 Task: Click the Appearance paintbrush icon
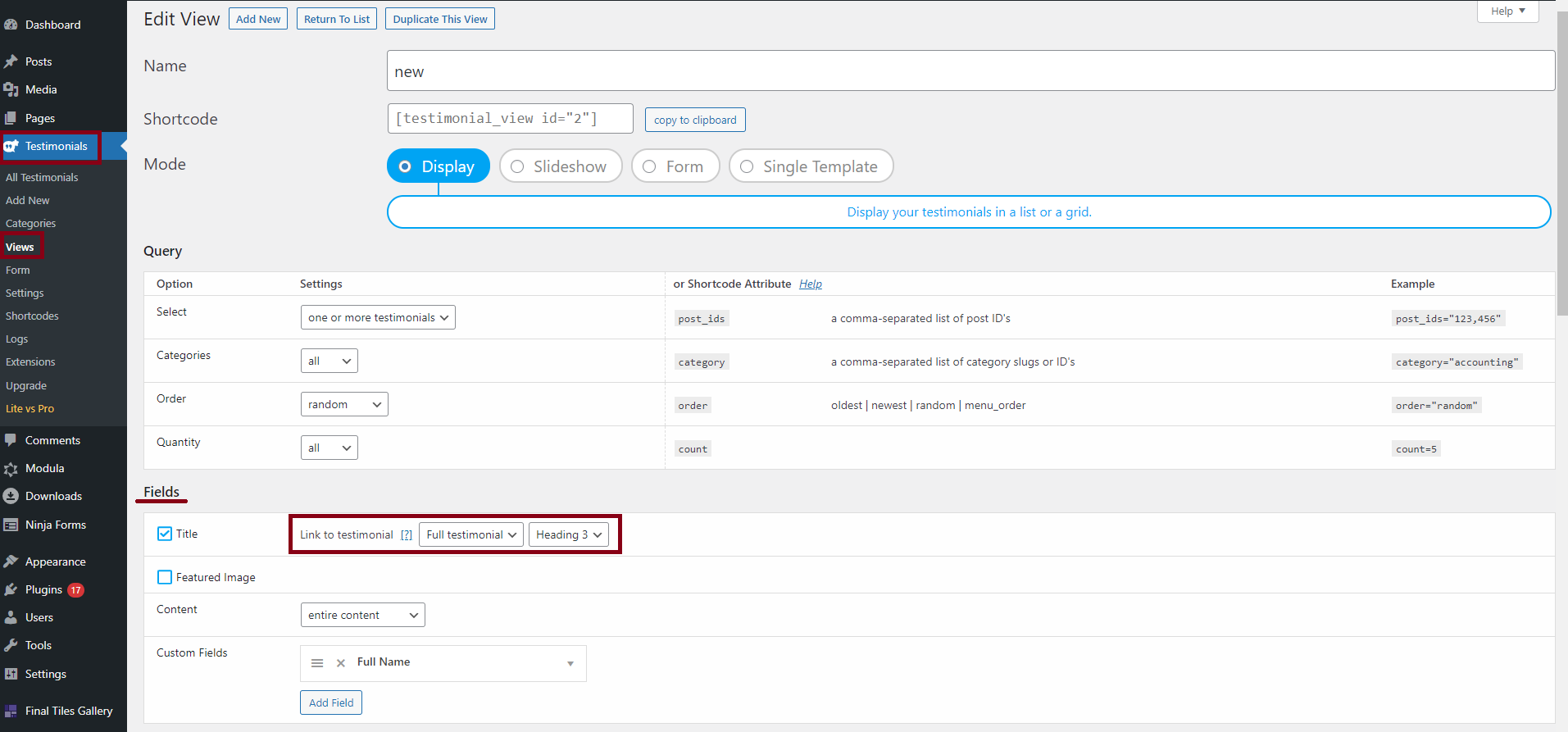click(11, 562)
